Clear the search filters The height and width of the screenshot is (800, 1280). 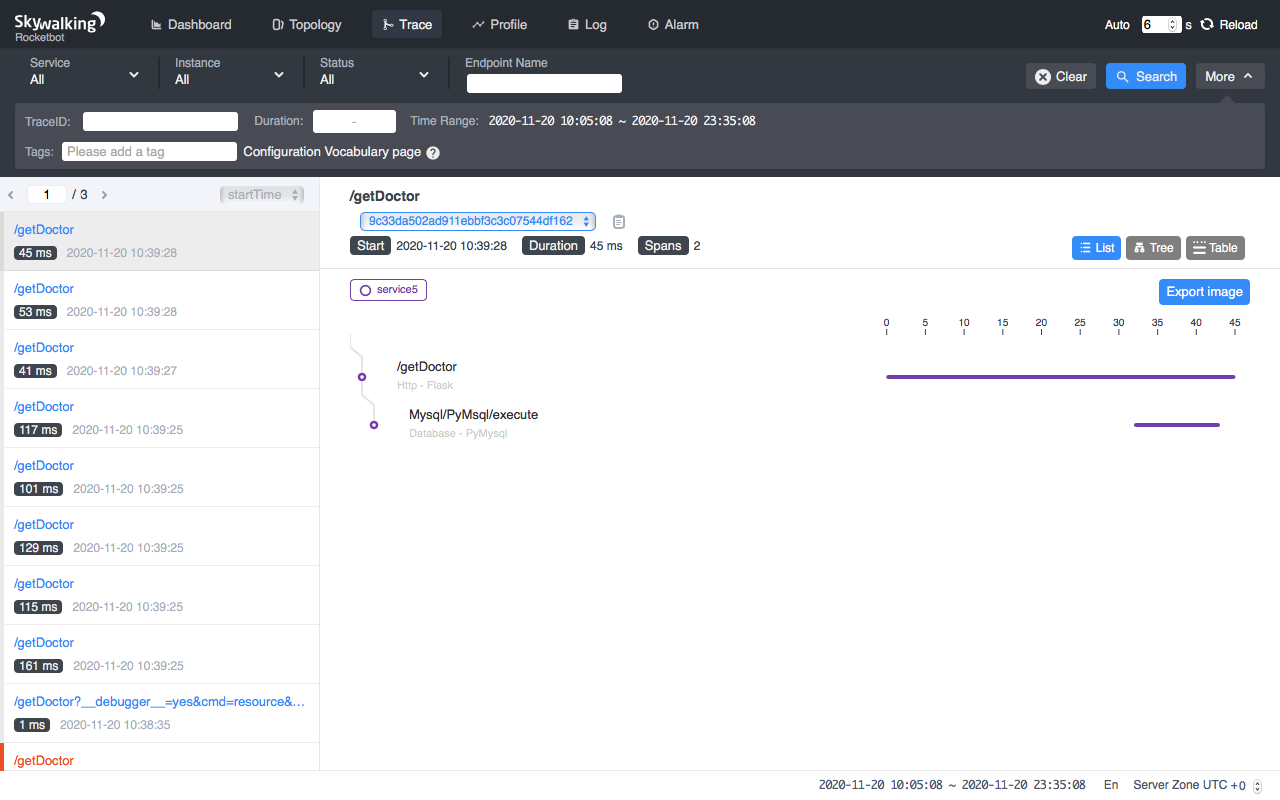coord(1061,77)
